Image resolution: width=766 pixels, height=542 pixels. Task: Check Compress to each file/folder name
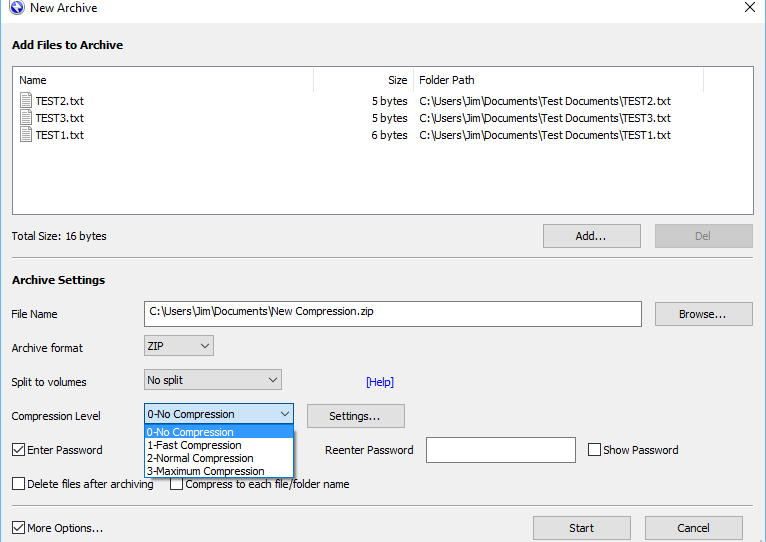point(176,484)
